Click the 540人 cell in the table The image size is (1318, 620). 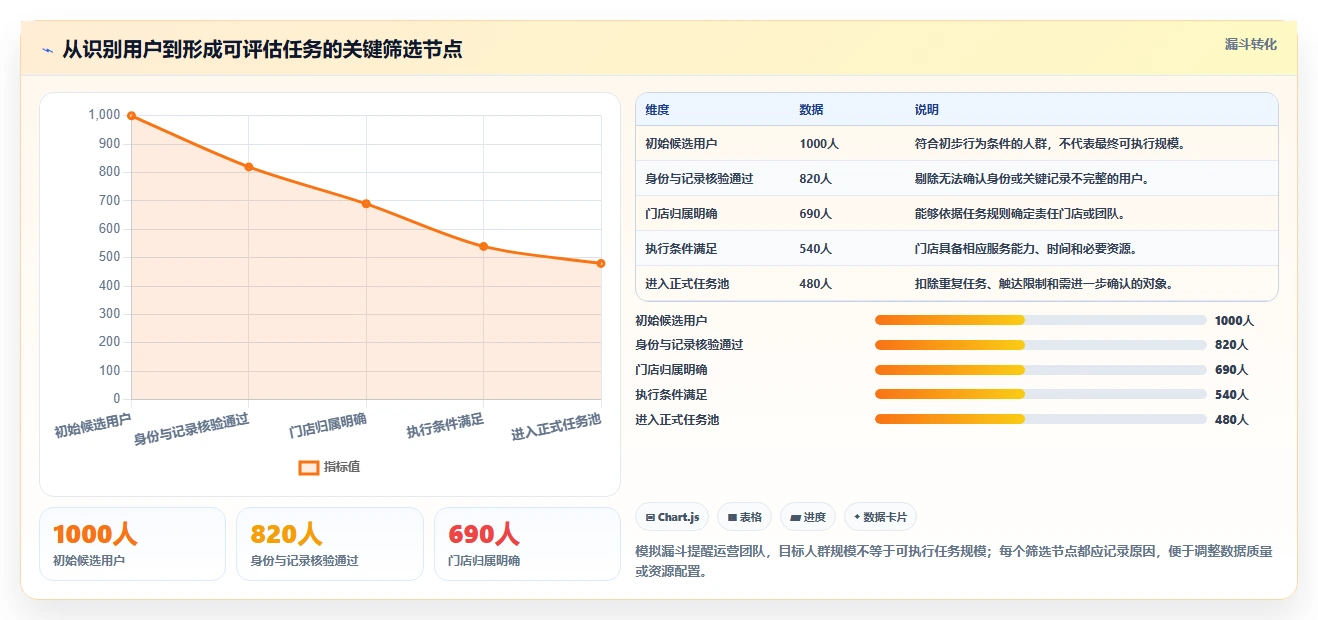click(815, 249)
